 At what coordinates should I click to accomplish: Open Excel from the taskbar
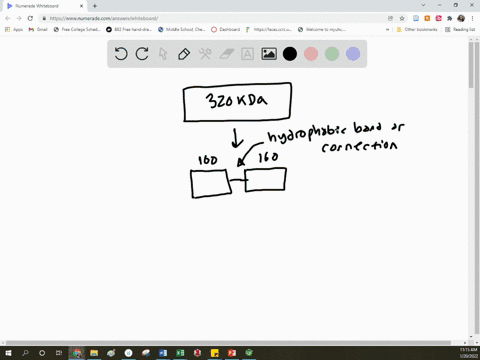180,353
